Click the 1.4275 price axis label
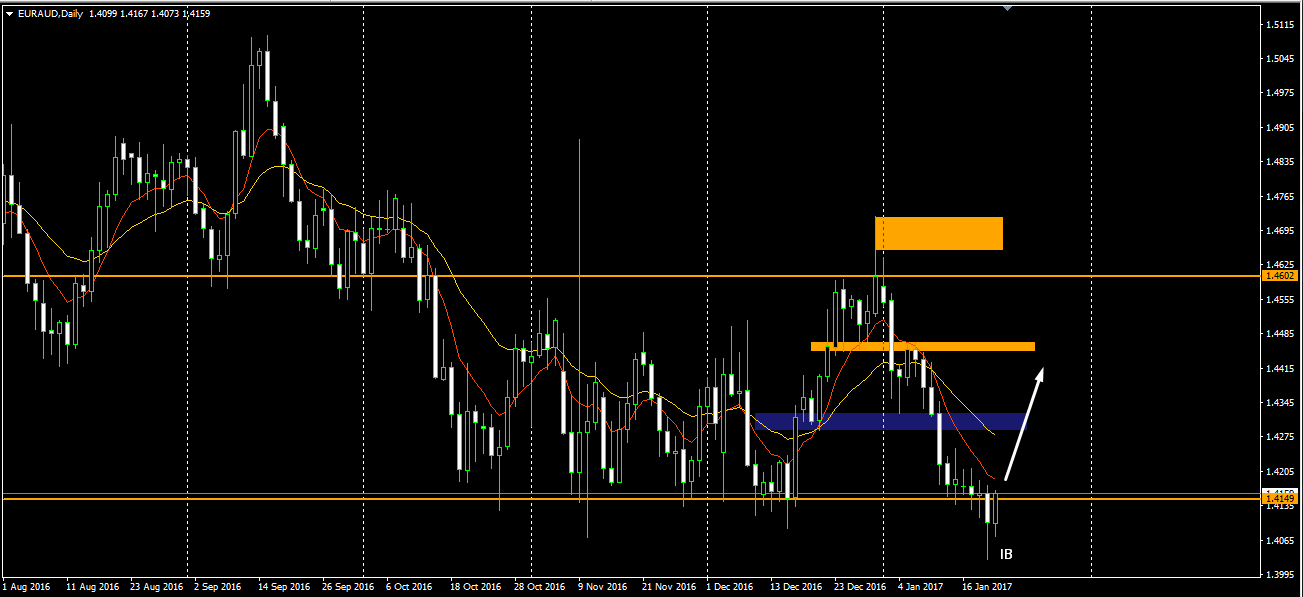Image resolution: width=1303 pixels, height=597 pixels. click(1279, 436)
